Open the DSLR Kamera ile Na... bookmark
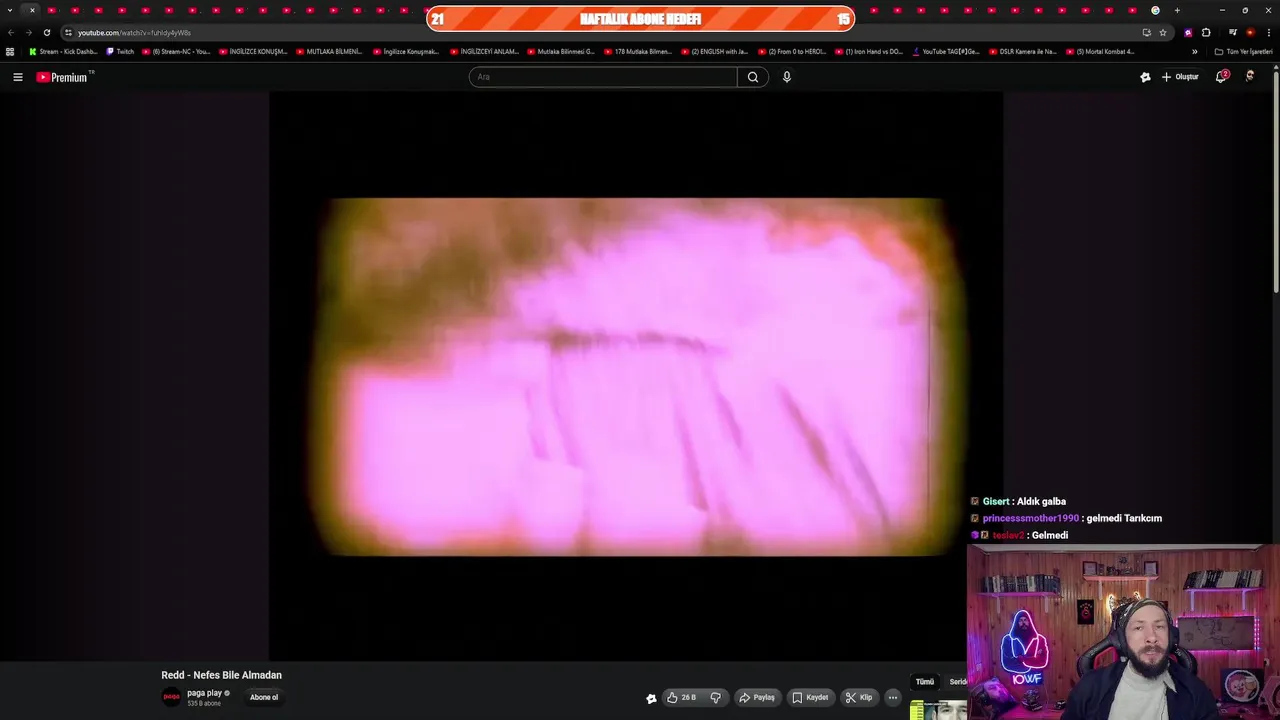The width and height of the screenshot is (1280, 720). pos(1022,51)
